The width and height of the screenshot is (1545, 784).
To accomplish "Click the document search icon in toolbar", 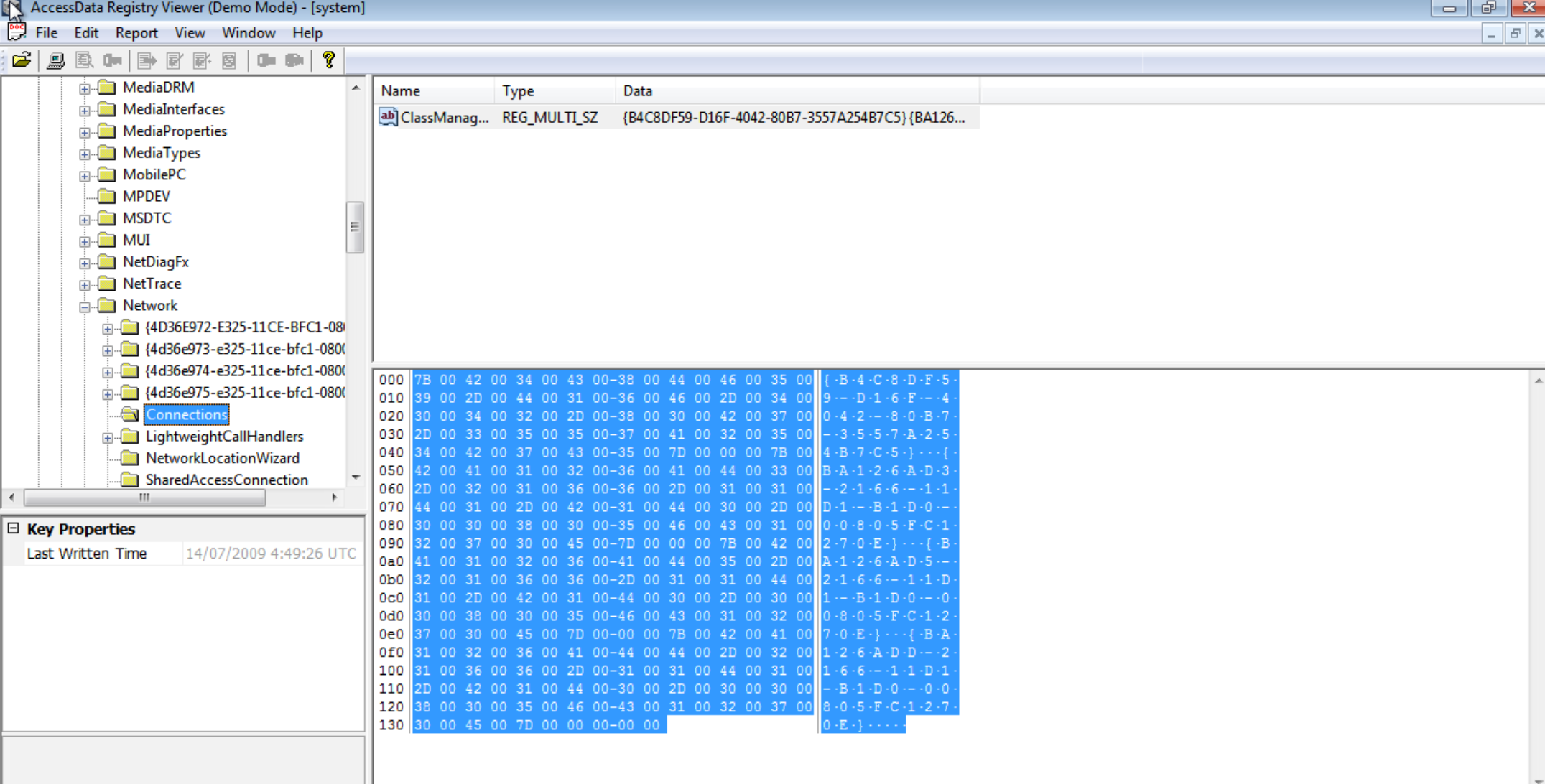I will (x=84, y=60).
